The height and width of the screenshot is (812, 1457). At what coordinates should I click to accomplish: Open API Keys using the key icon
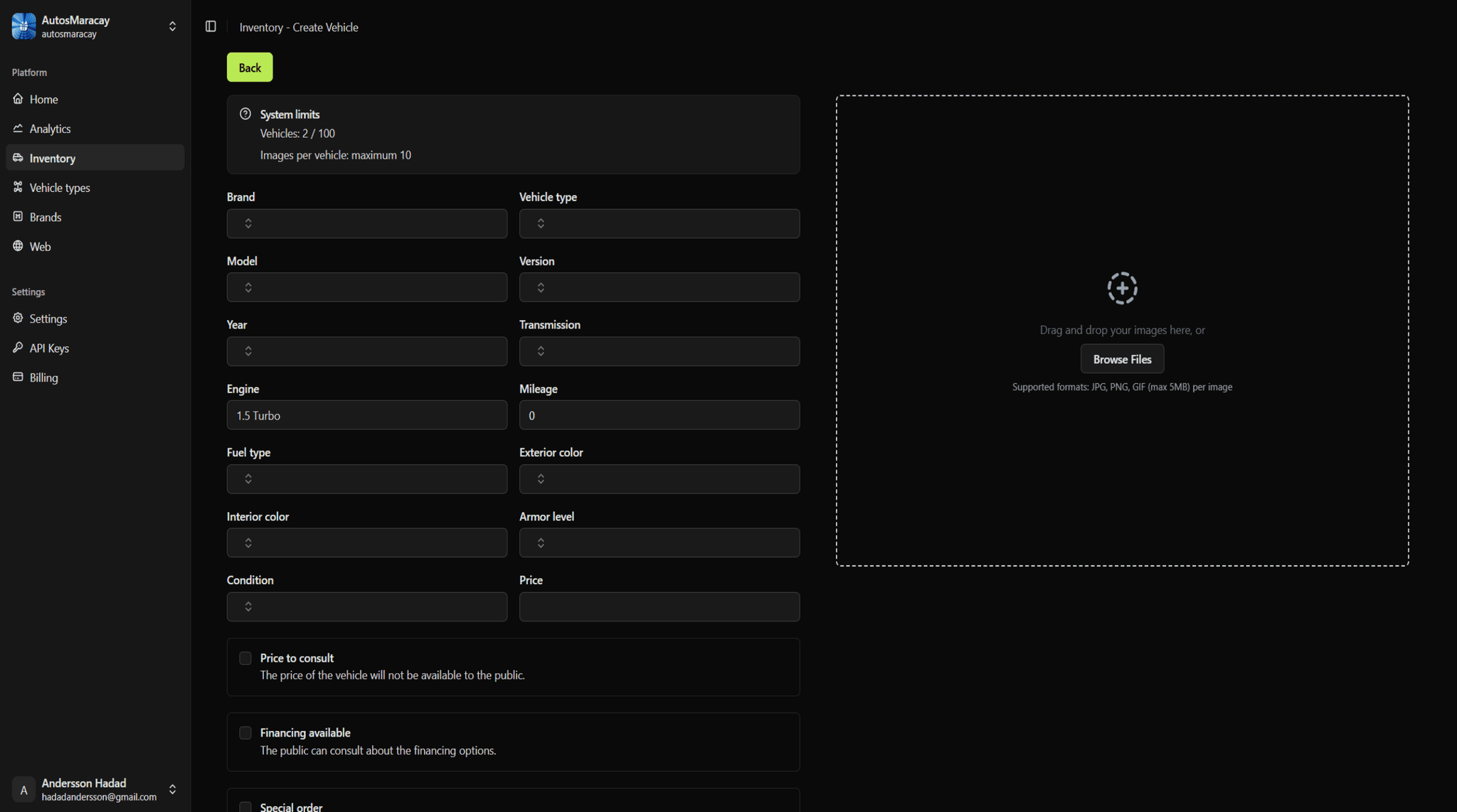pos(18,348)
